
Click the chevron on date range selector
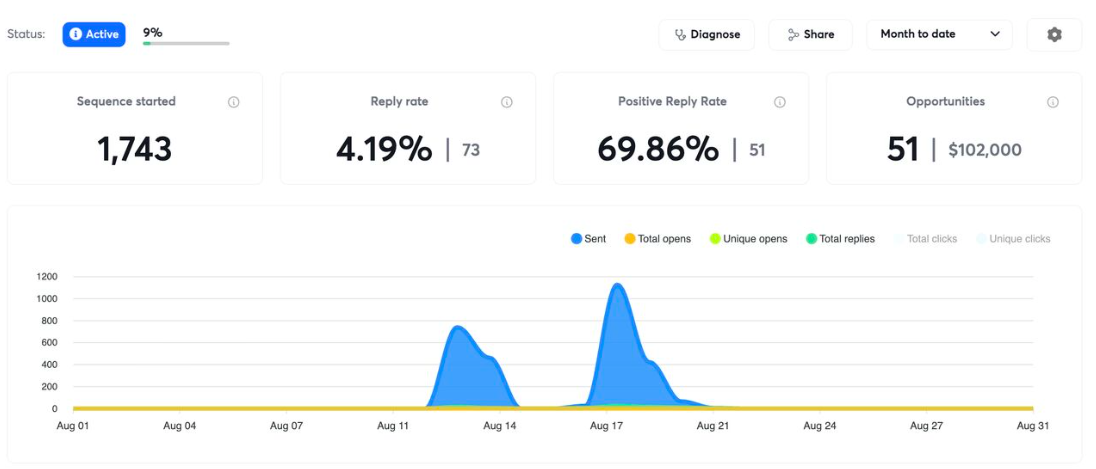coord(995,34)
